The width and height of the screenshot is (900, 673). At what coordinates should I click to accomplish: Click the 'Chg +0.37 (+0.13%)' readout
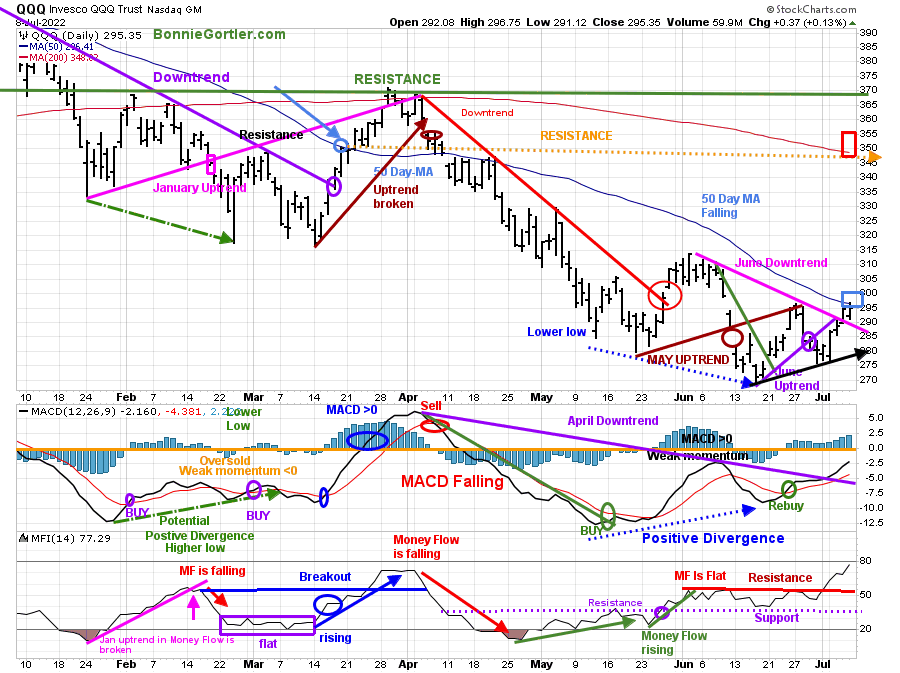point(797,22)
